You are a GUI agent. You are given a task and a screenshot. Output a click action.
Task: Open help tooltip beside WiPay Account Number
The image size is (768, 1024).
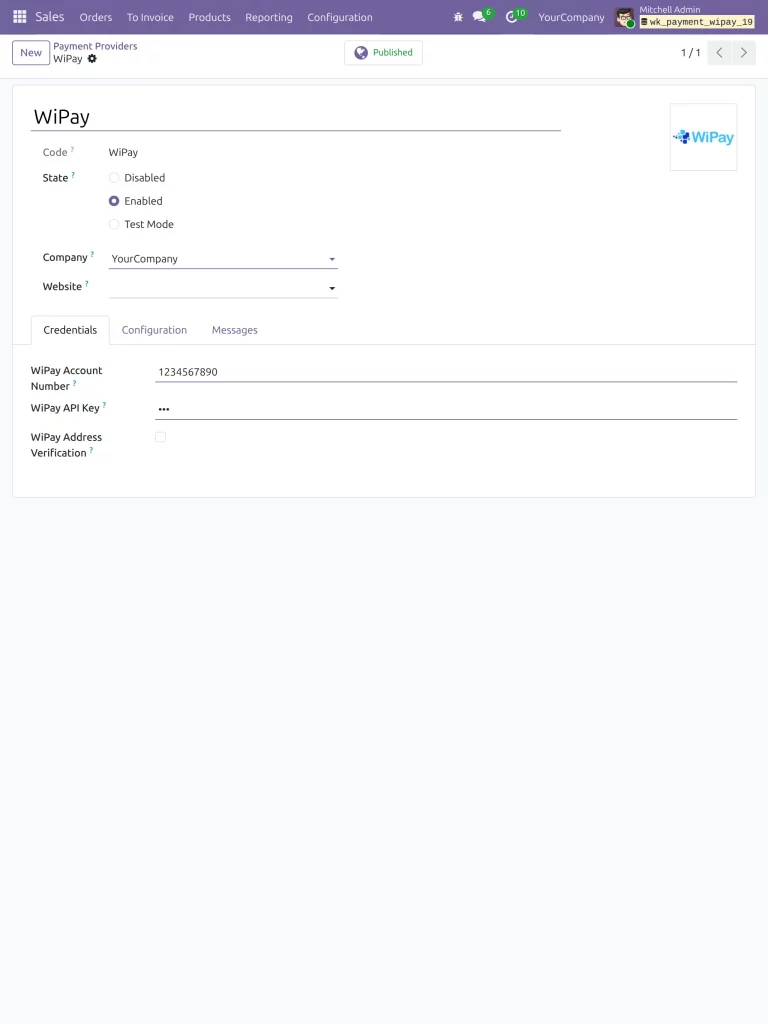74,383
